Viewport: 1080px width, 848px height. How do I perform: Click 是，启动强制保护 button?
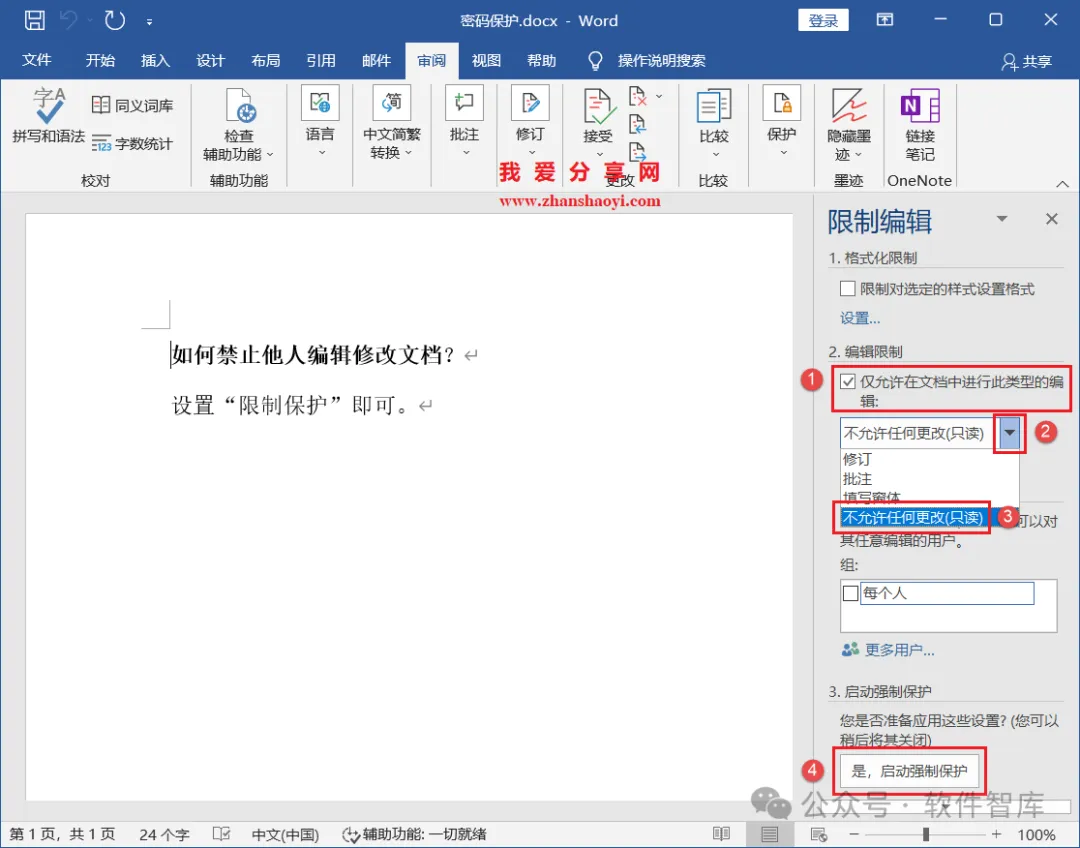909,771
